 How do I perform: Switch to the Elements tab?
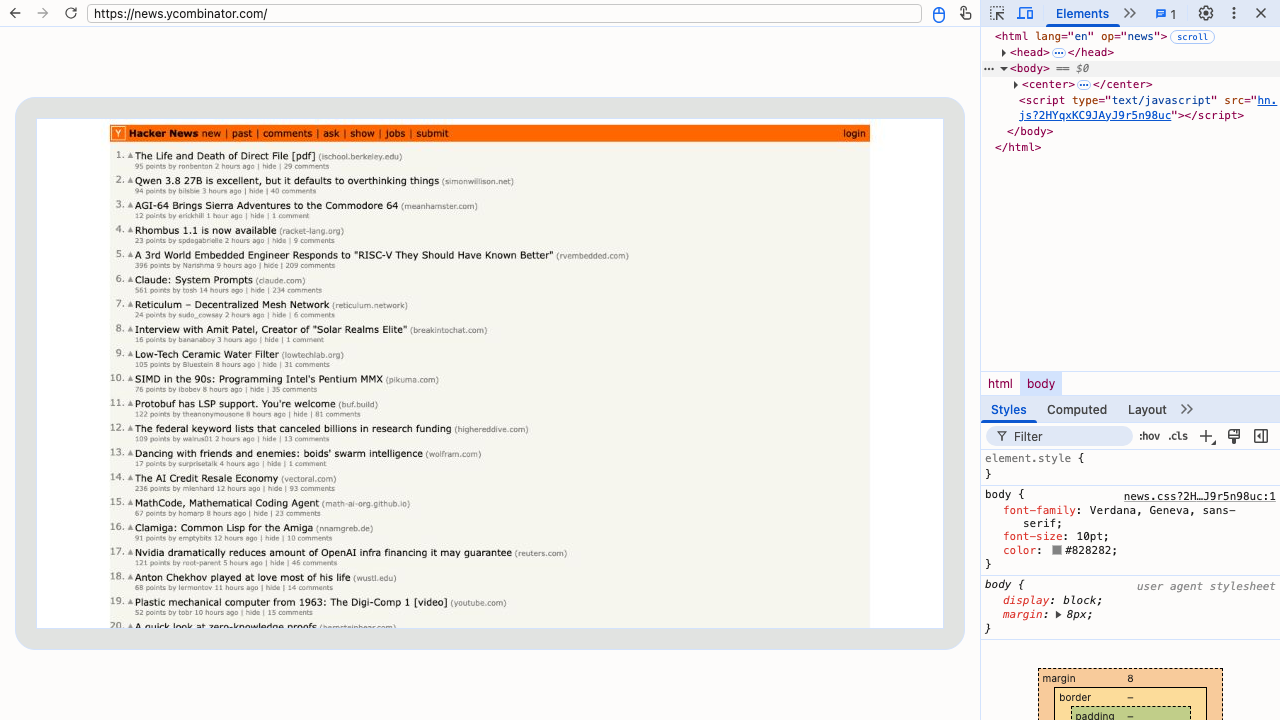click(1082, 14)
